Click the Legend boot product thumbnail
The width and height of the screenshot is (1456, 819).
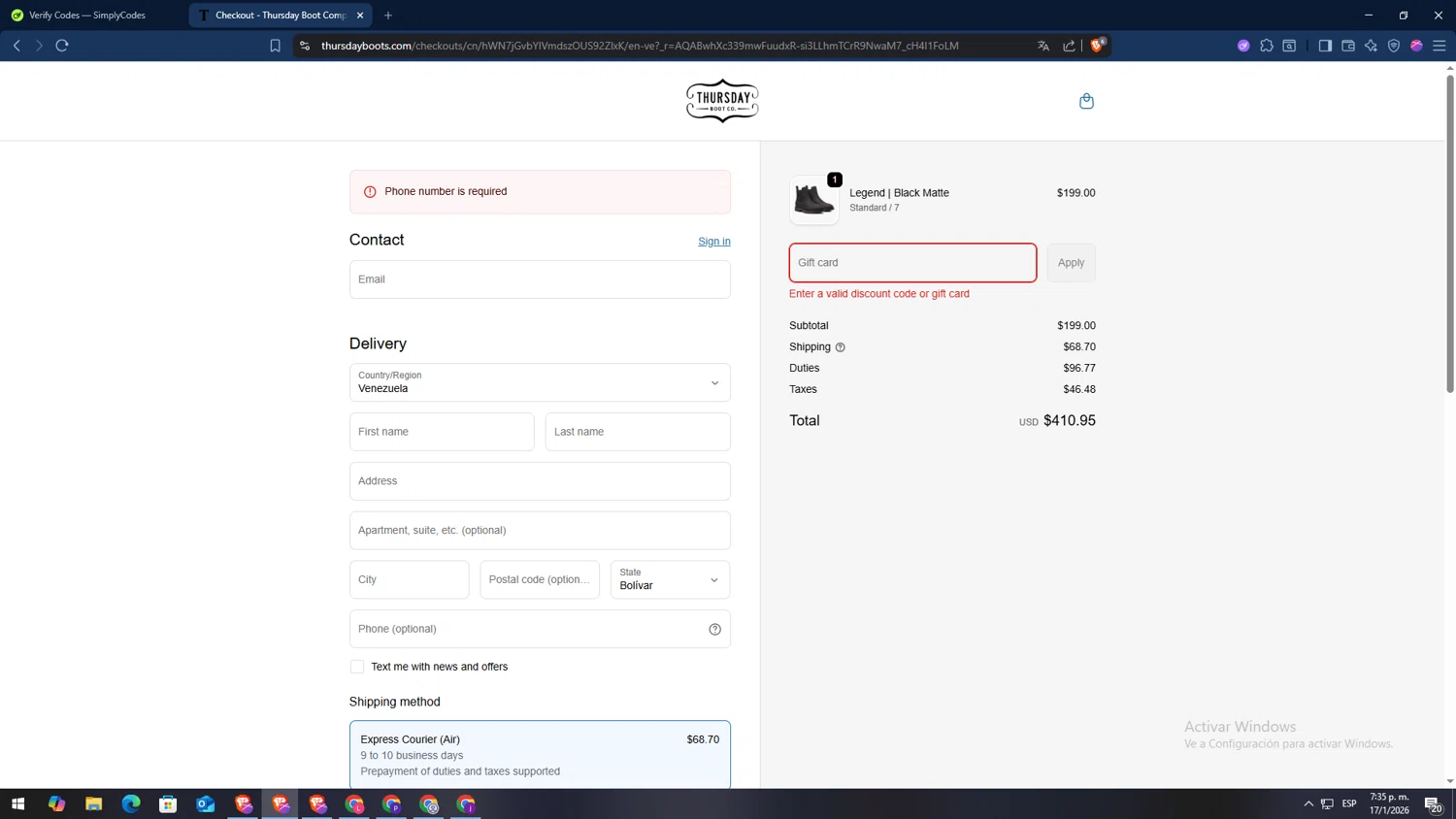coord(814,200)
